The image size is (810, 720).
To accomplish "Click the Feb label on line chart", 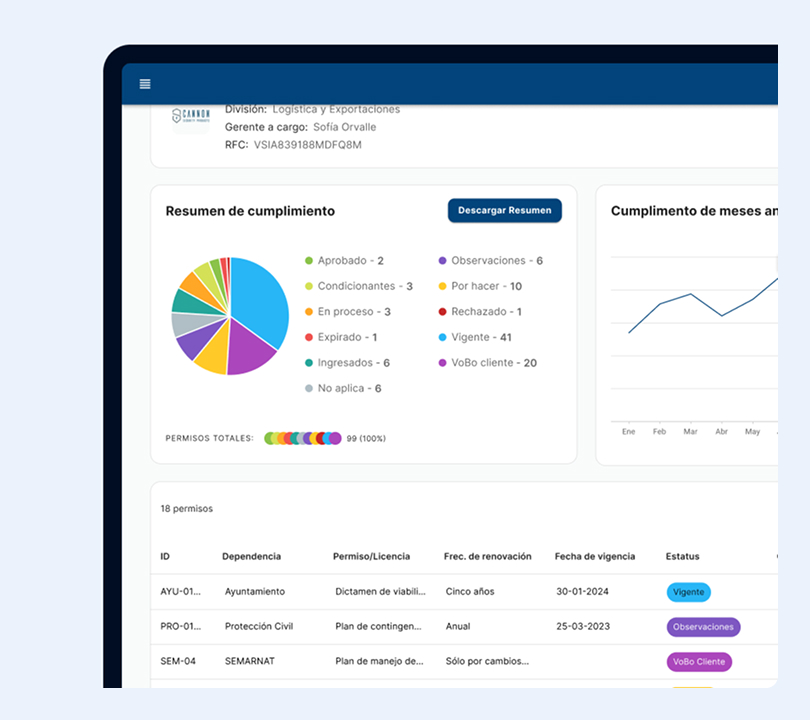I will pyautogui.click(x=659, y=431).
